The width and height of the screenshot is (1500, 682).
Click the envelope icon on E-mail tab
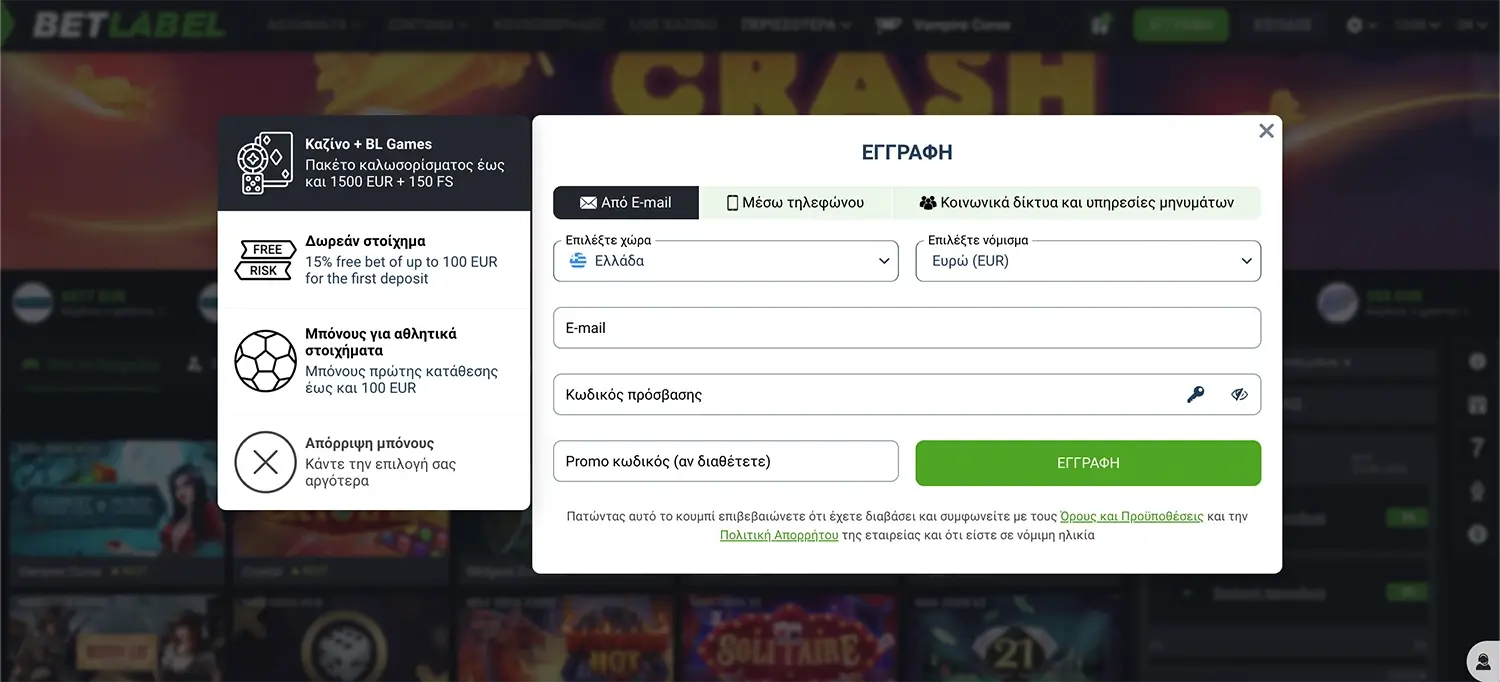point(588,203)
